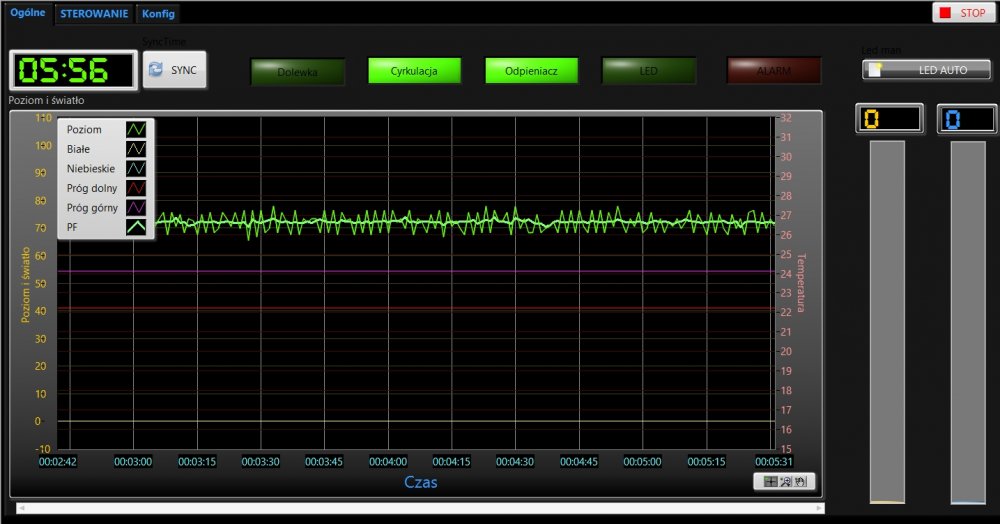Activate the zoom magnifier tool in graph palette

click(x=786, y=482)
